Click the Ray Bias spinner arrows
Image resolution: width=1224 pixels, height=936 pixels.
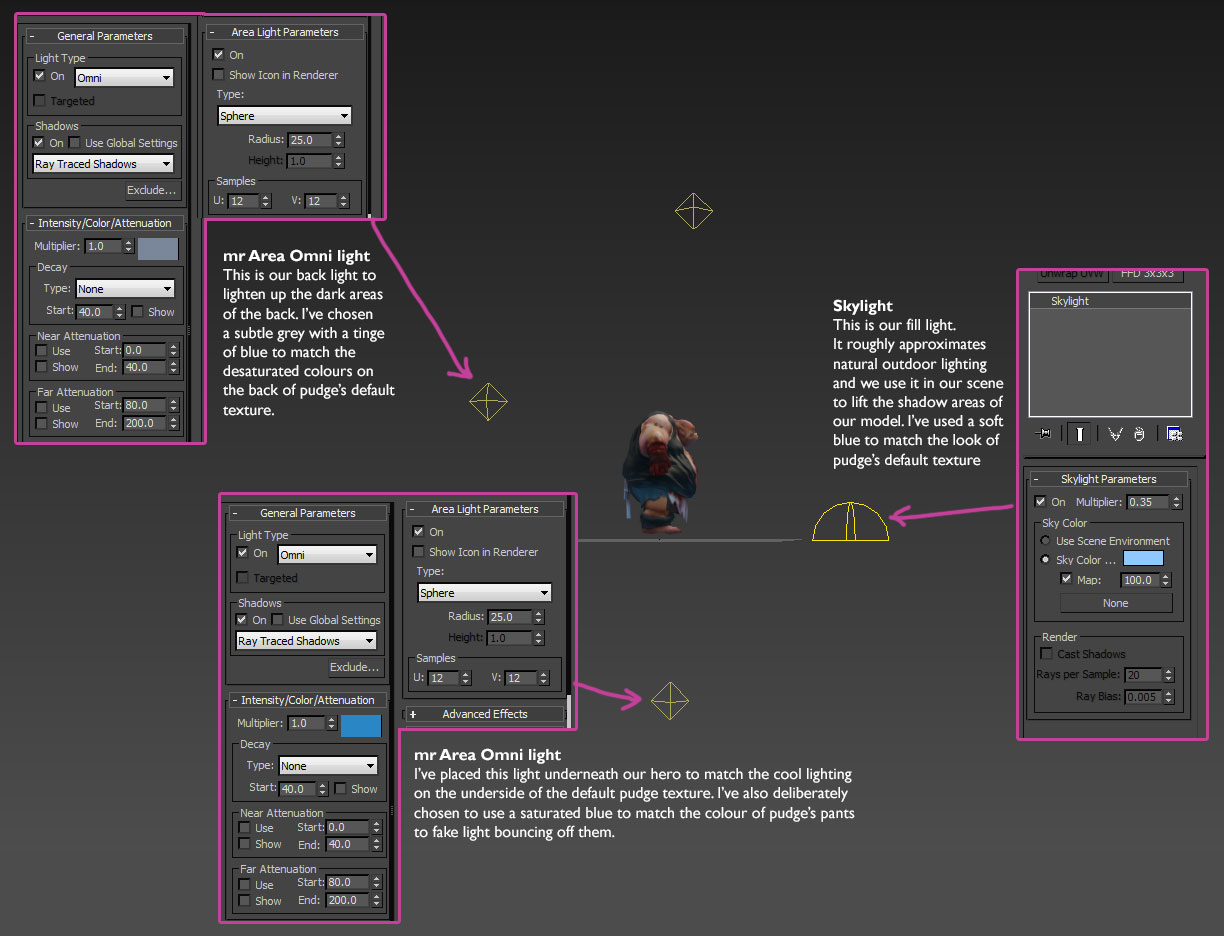pyautogui.click(x=1169, y=697)
